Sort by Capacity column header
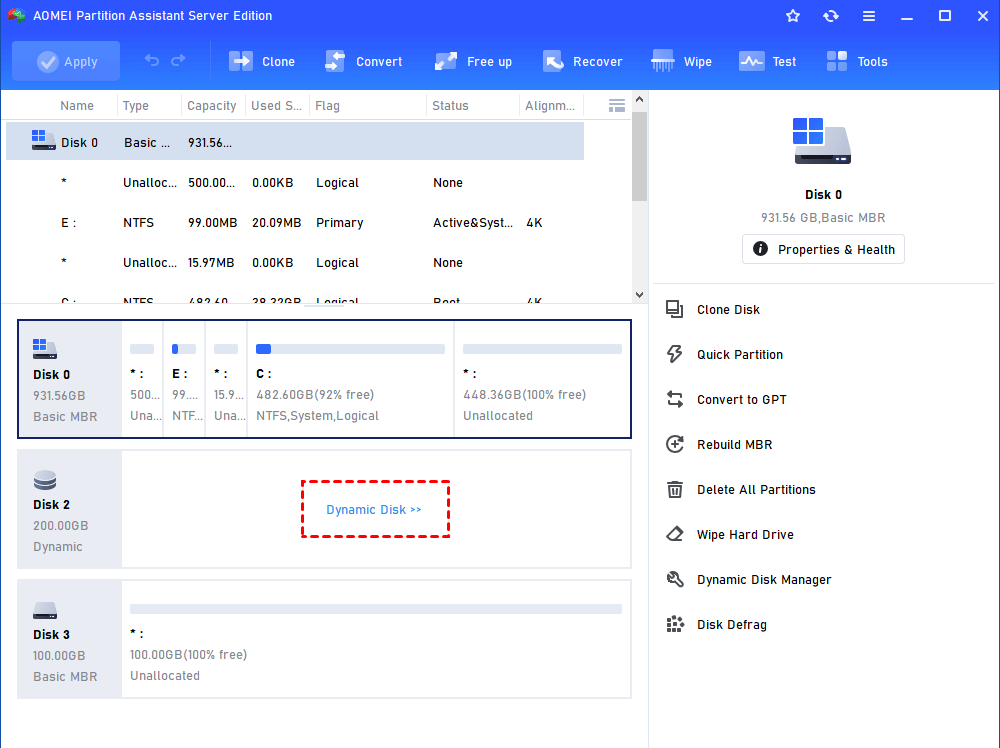This screenshot has width=1000, height=748. pos(211,106)
